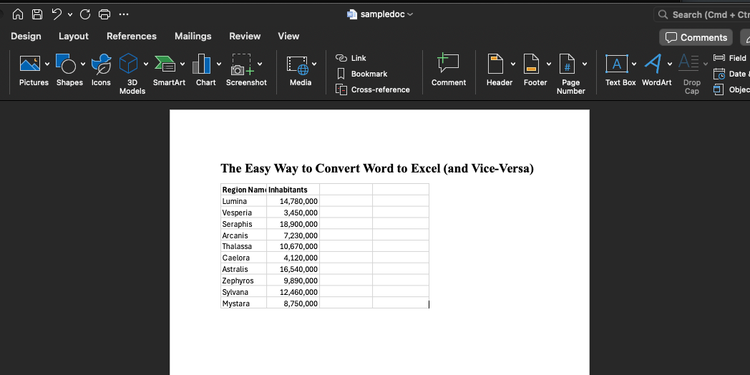Redo using the circular arrow icon
This screenshot has height=375, width=750.
[x=85, y=14]
